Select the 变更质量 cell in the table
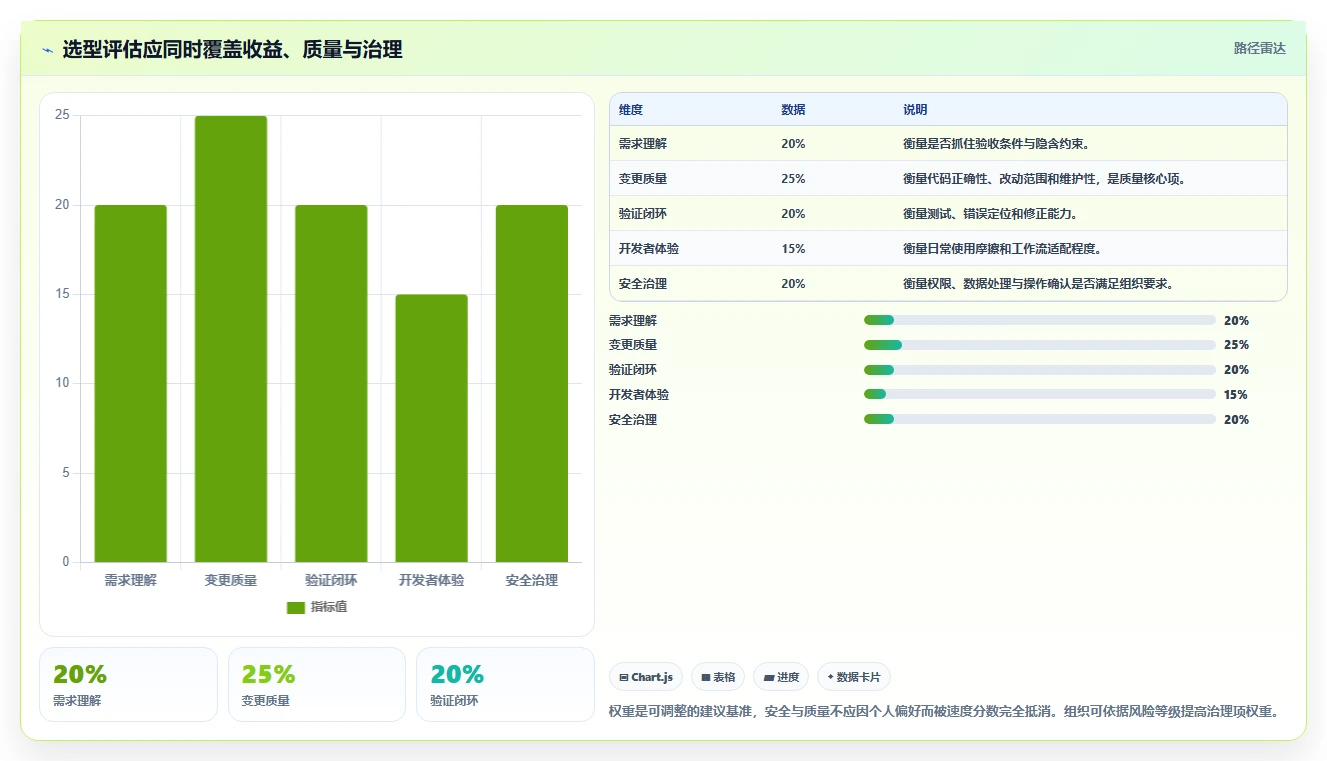 click(643, 179)
